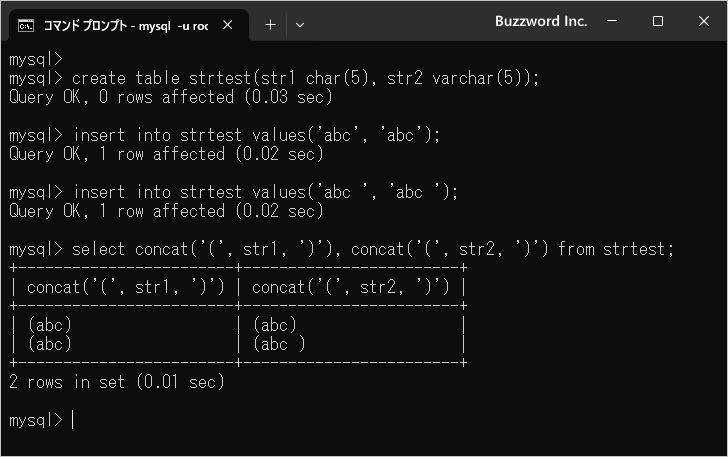Click the command prompt tab icon

[26, 26]
